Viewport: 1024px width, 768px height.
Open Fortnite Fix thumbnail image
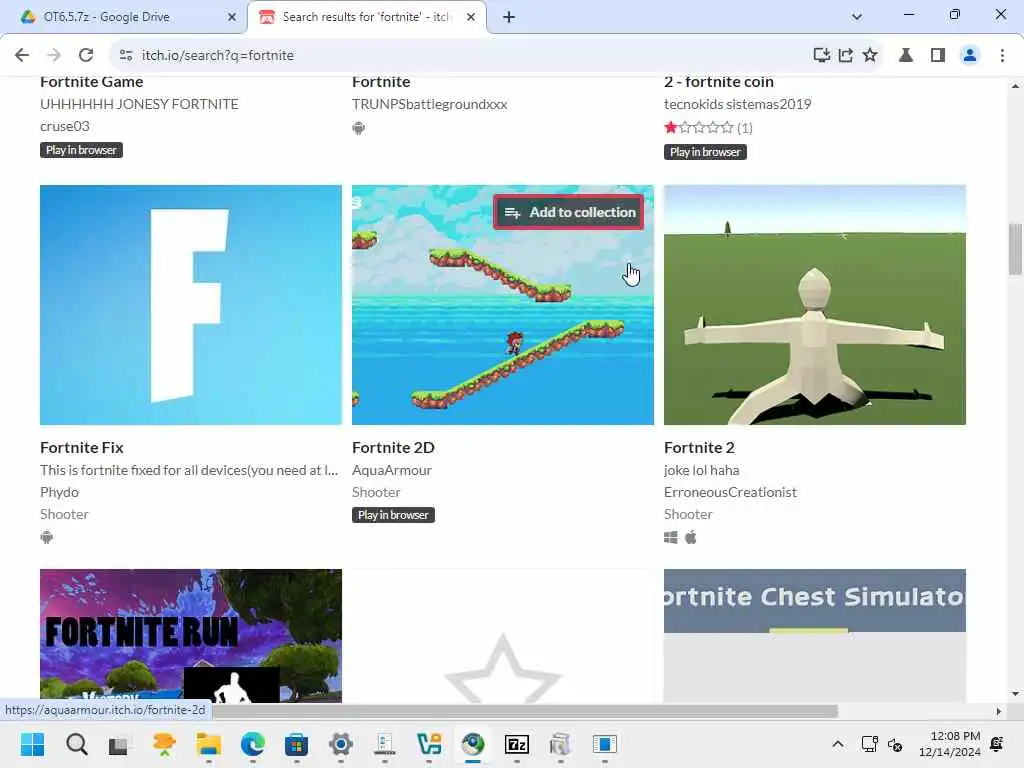tap(191, 305)
